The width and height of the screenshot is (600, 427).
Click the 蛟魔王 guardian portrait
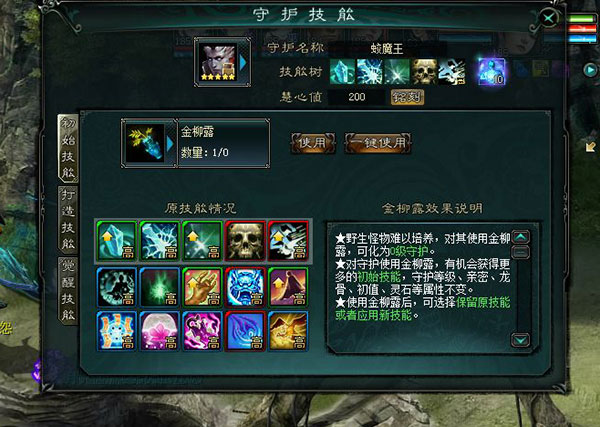[219, 62]
